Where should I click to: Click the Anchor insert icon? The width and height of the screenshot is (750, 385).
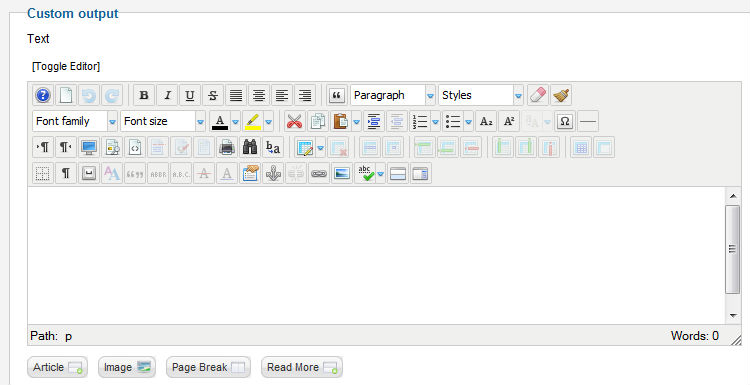(x=273, y=173)
